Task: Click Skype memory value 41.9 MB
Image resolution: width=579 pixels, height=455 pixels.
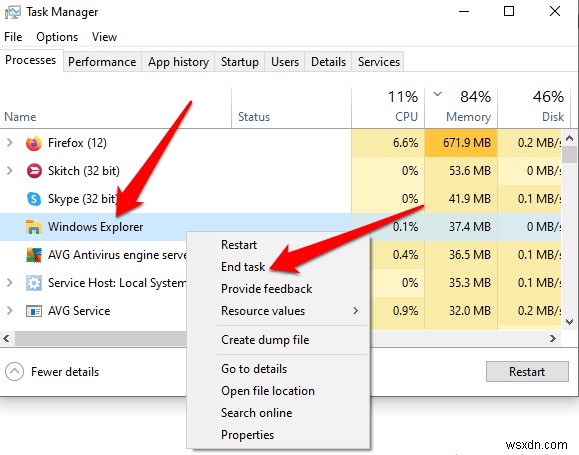Action: pyautogui.click(x=470, y=199)
